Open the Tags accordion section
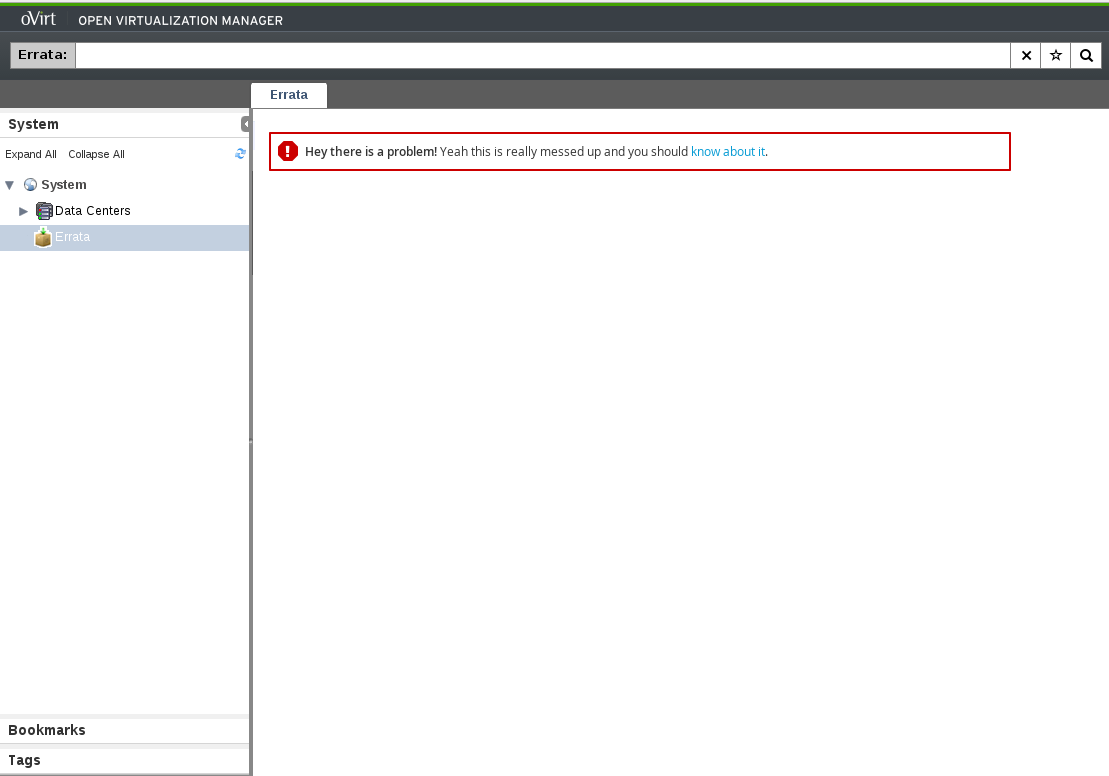Screen dimensions: 1109x776 pos(25,760)
